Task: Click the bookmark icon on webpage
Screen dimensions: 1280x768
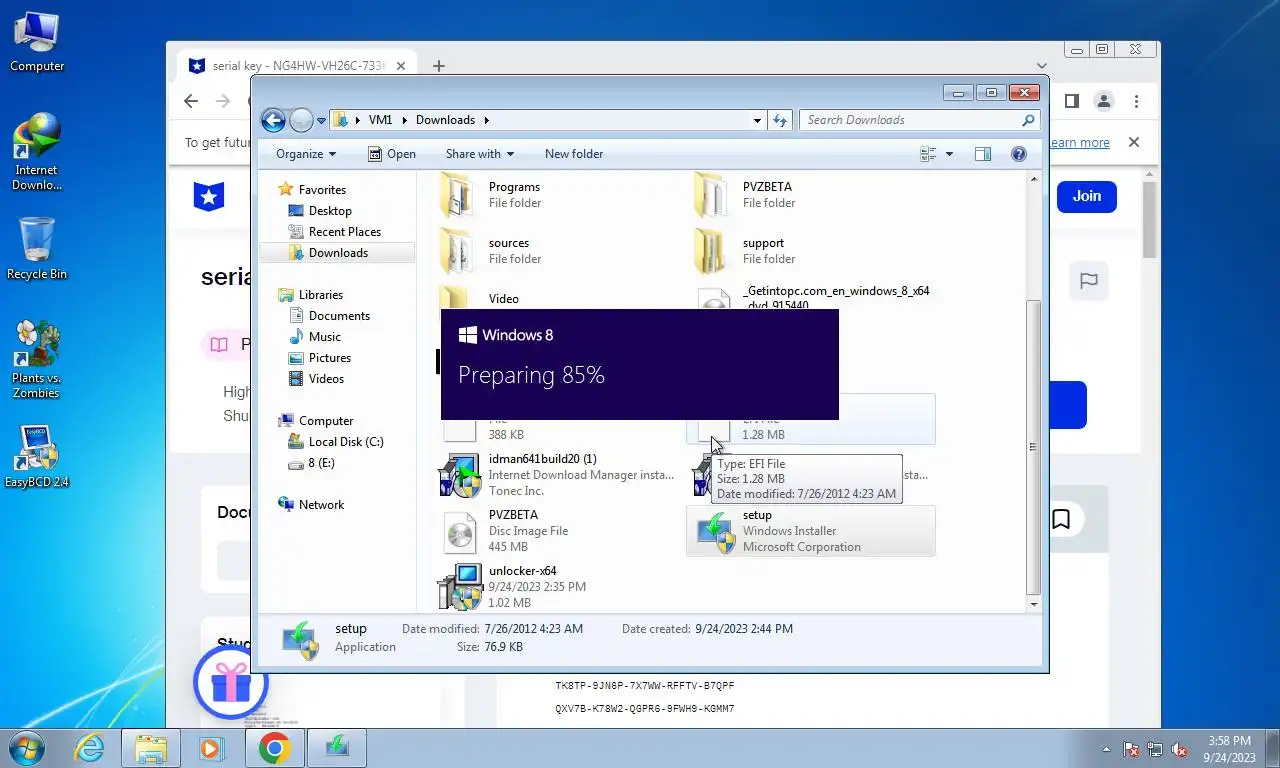Action: (x=1061, y=519)
